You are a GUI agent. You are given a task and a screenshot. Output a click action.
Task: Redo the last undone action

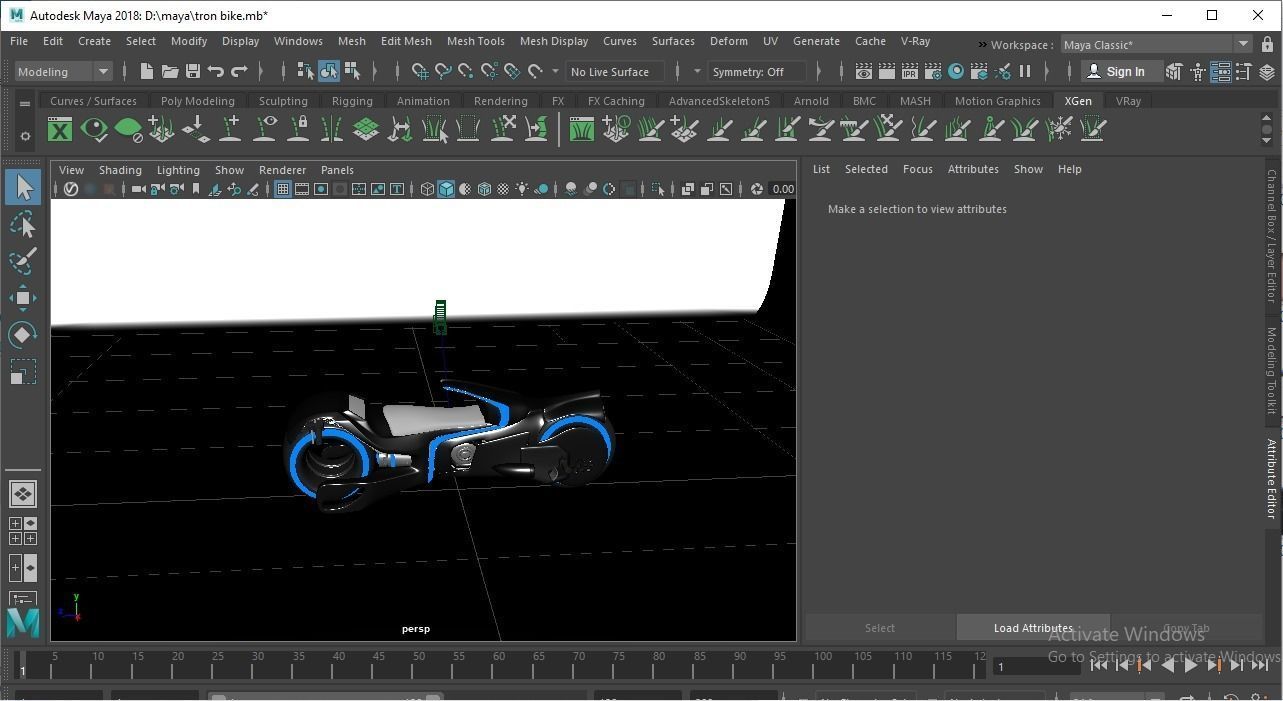pos(239,71)
